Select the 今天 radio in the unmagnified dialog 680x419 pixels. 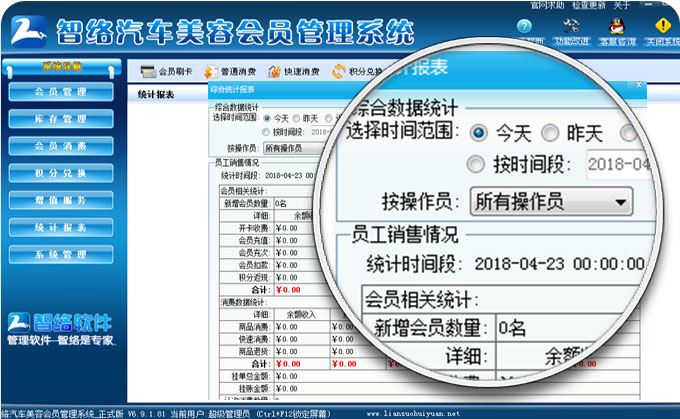pyautogui.click(x=267, y=118)
